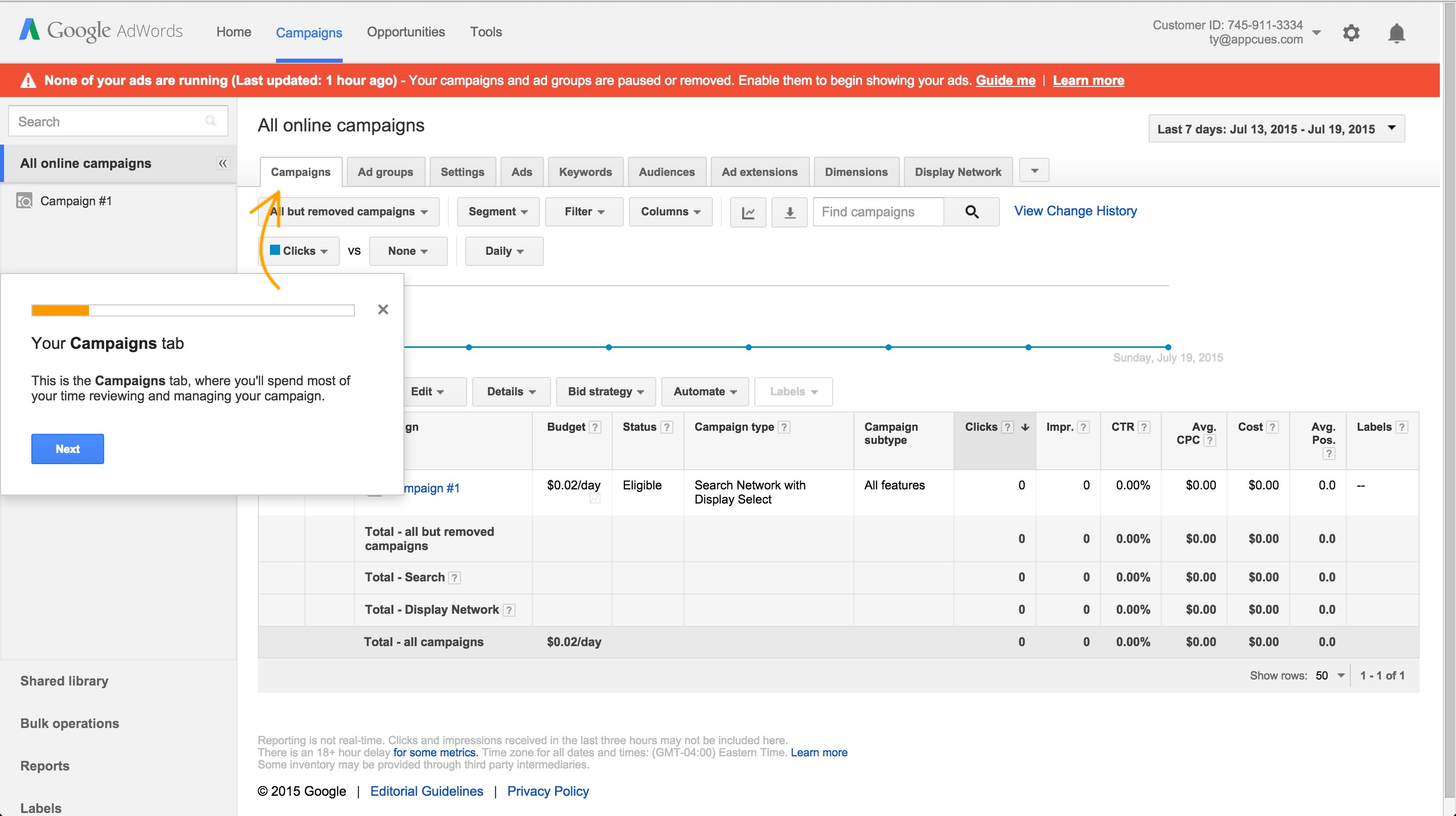
Task: Click the Campaign type help icon
Action: (784, 427)
